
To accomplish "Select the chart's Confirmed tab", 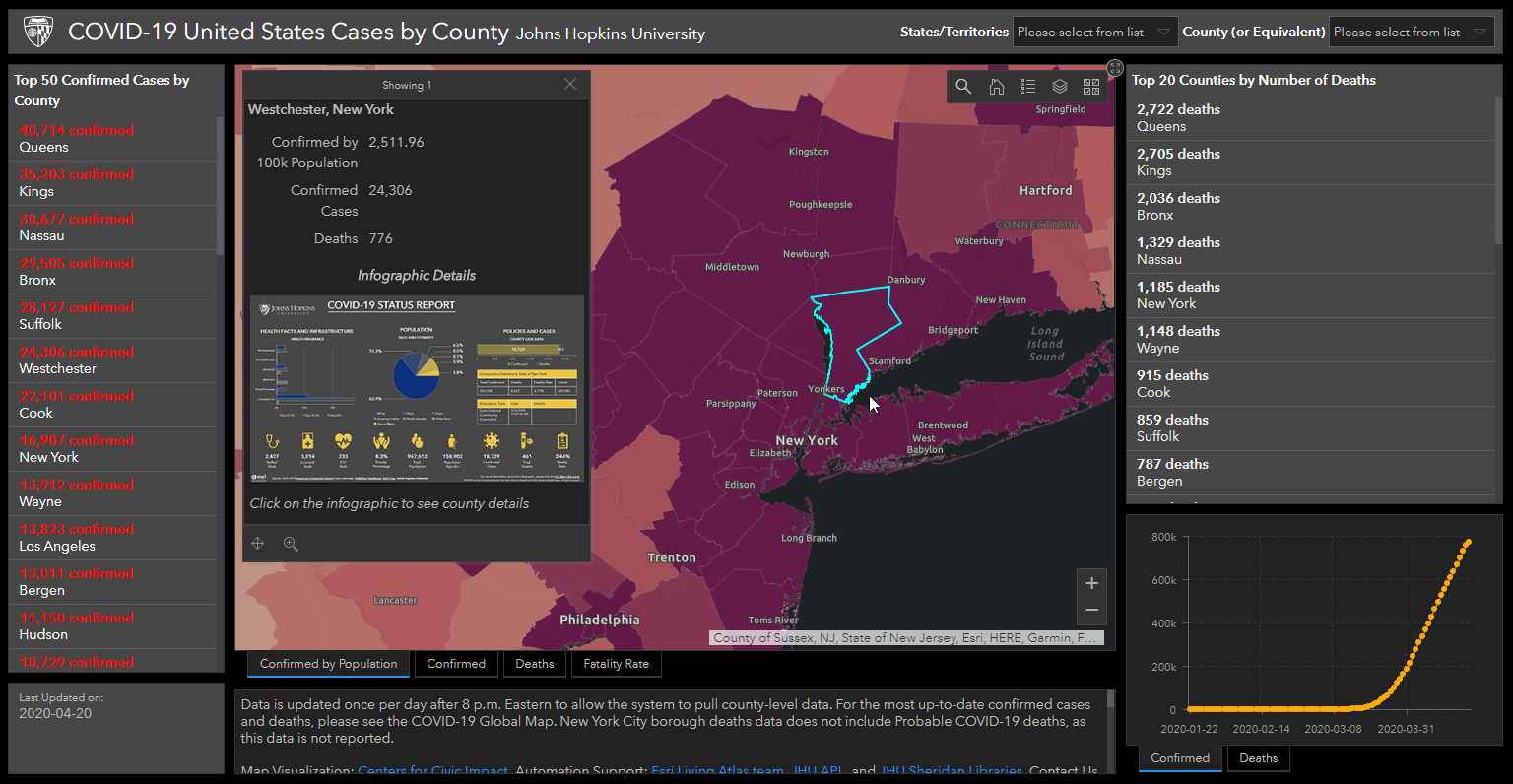I will 1180,758.
